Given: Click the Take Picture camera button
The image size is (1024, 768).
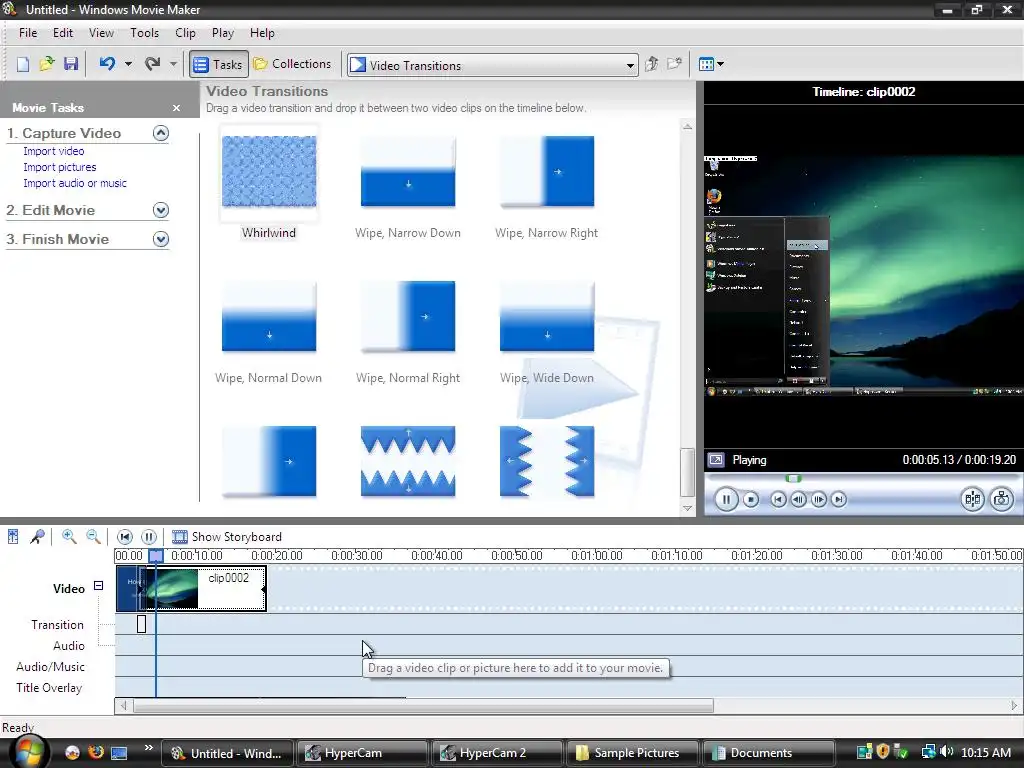Looking at the screenshot, I should pos(1002,500).
